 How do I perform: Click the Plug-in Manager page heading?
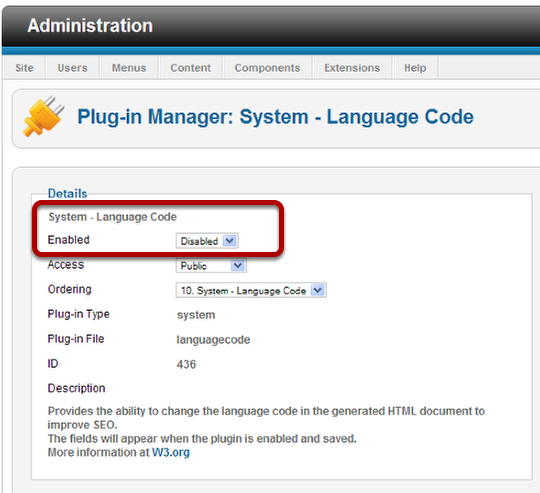point(275,117)
